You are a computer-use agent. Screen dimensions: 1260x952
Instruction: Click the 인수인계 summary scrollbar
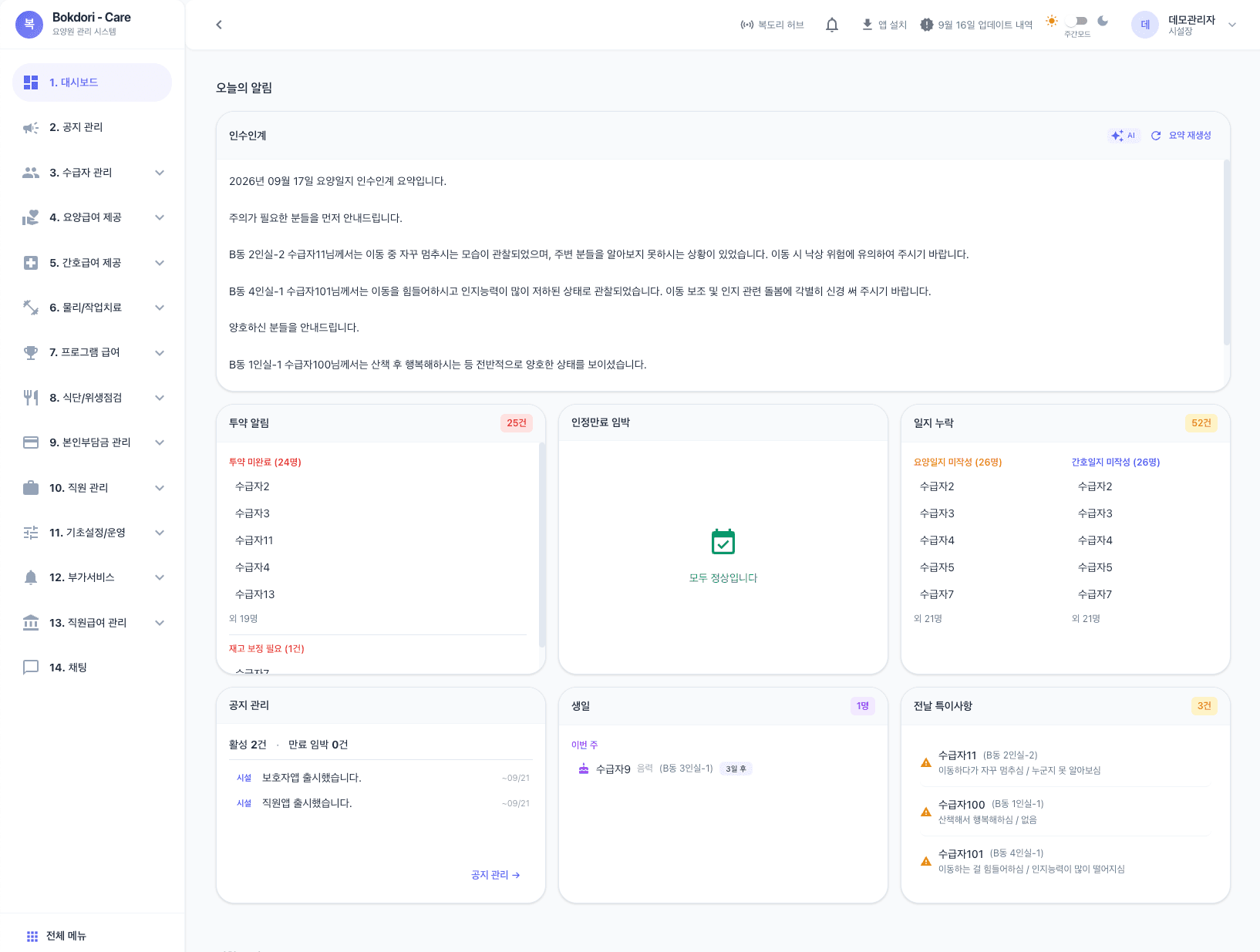click(x=1226, y=252)
